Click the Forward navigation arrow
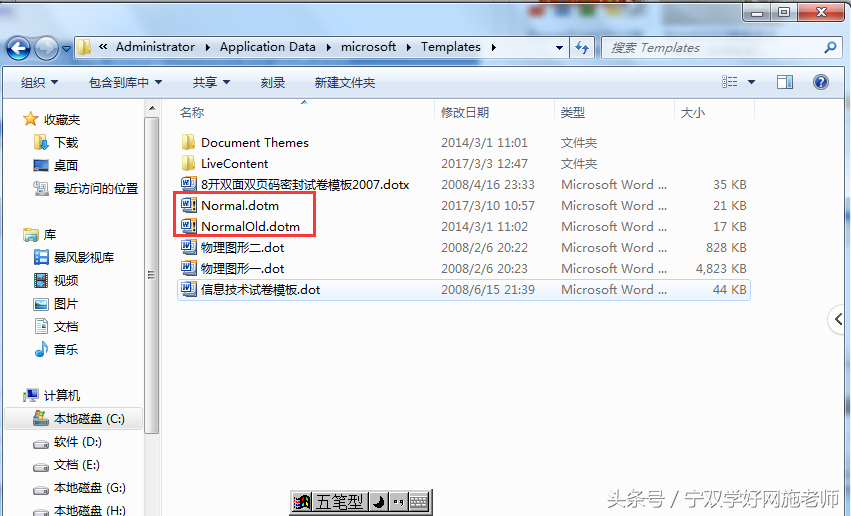851x516 pixels. pos(46,49)
